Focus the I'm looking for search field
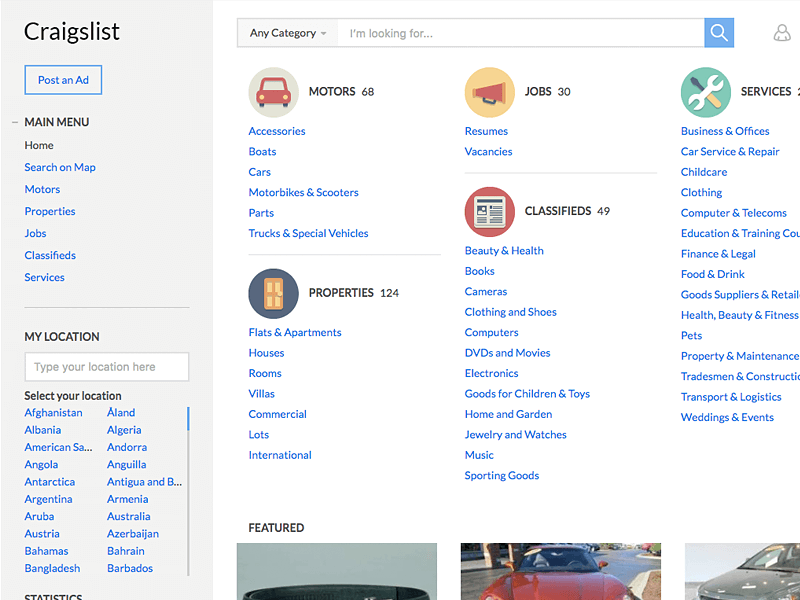Viewport: 800px width, 600px height. point(521,33)
